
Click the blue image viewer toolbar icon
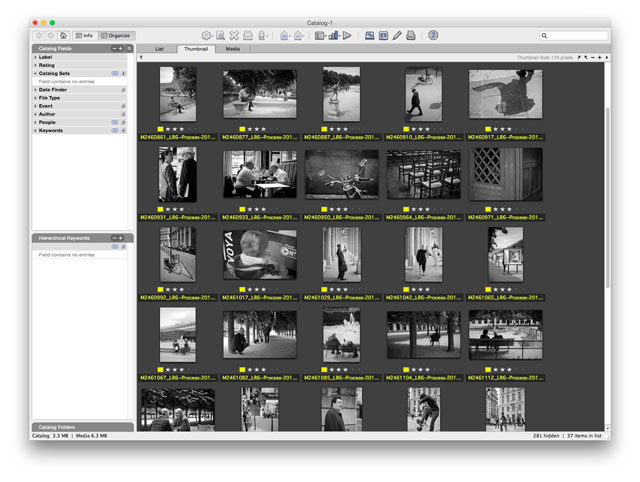369,36
